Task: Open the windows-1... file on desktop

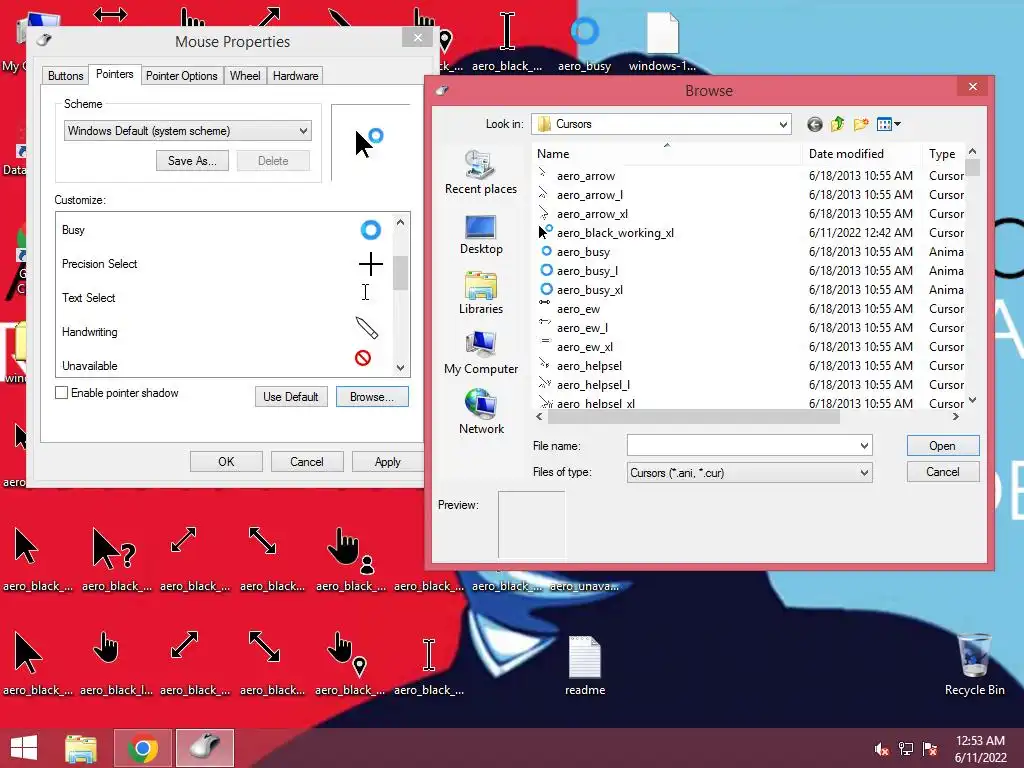Action: (662, 42)
